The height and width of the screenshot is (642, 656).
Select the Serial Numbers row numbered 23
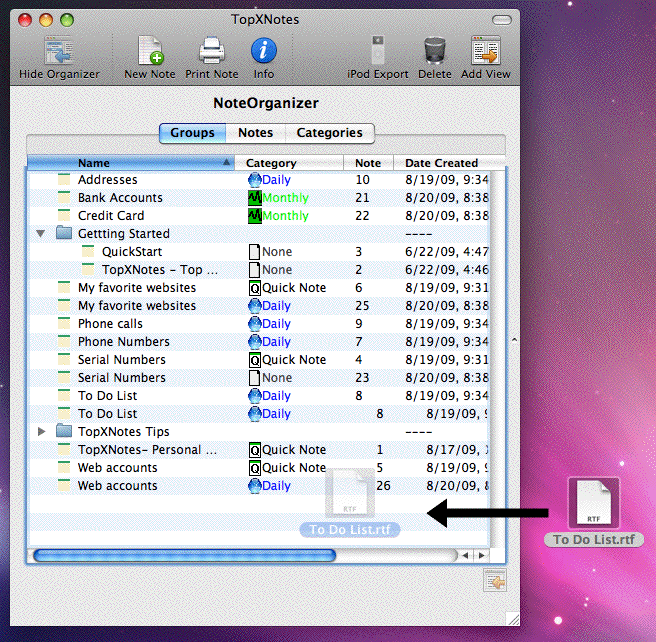tap(259, 378)
